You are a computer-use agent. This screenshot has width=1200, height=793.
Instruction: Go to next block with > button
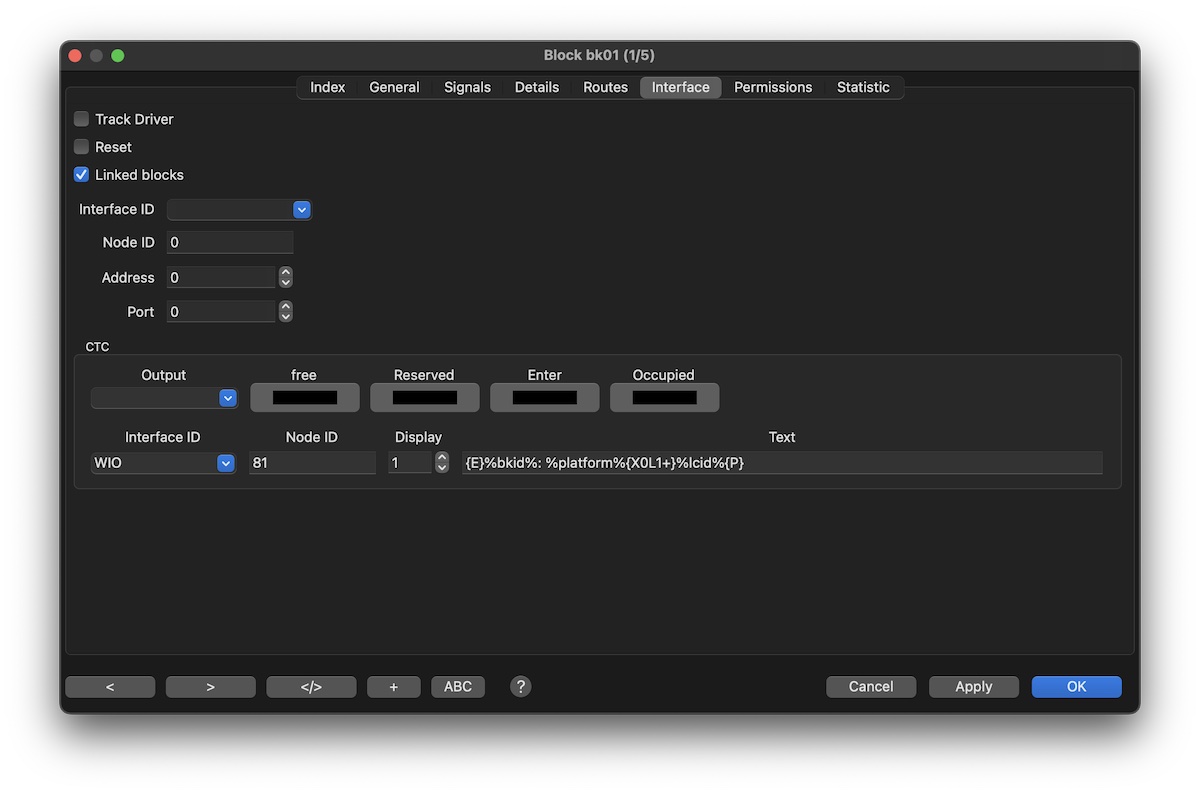coord(210,687)
